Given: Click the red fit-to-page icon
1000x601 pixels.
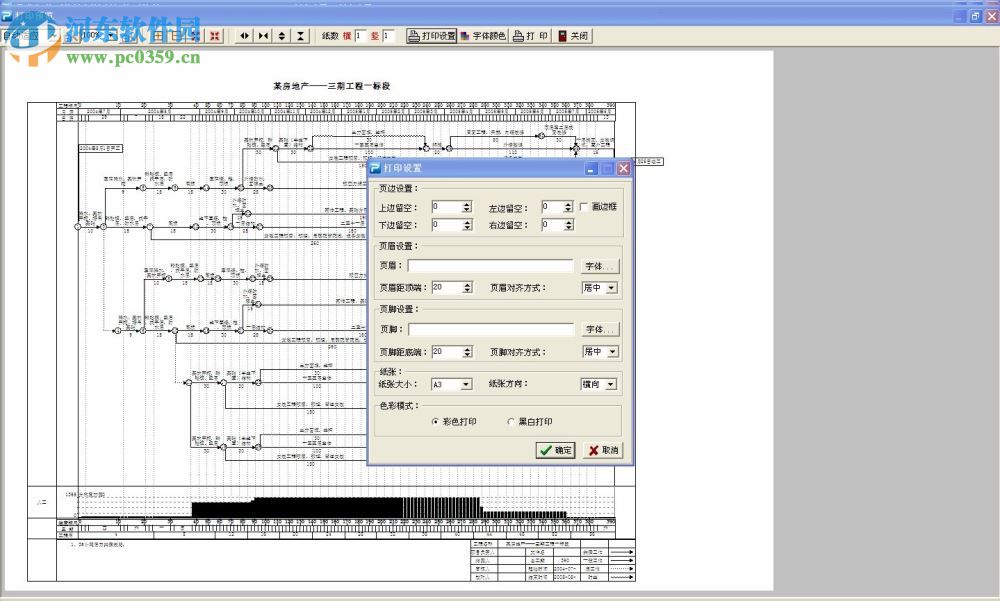Looking at the screenshot, I should [214, 36].
